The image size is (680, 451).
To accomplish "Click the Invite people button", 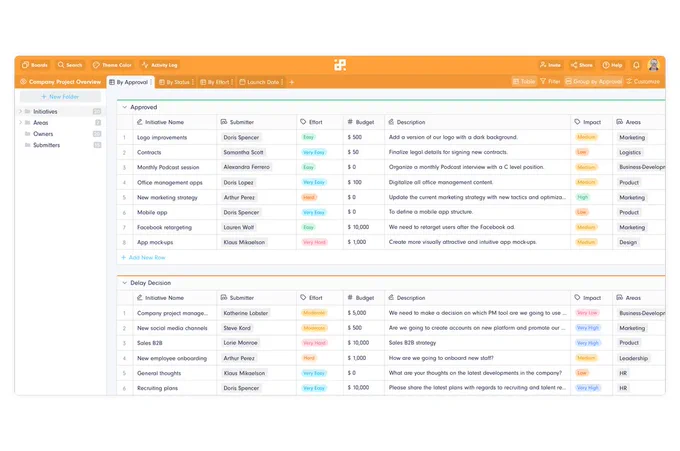I will pos(550,65).
